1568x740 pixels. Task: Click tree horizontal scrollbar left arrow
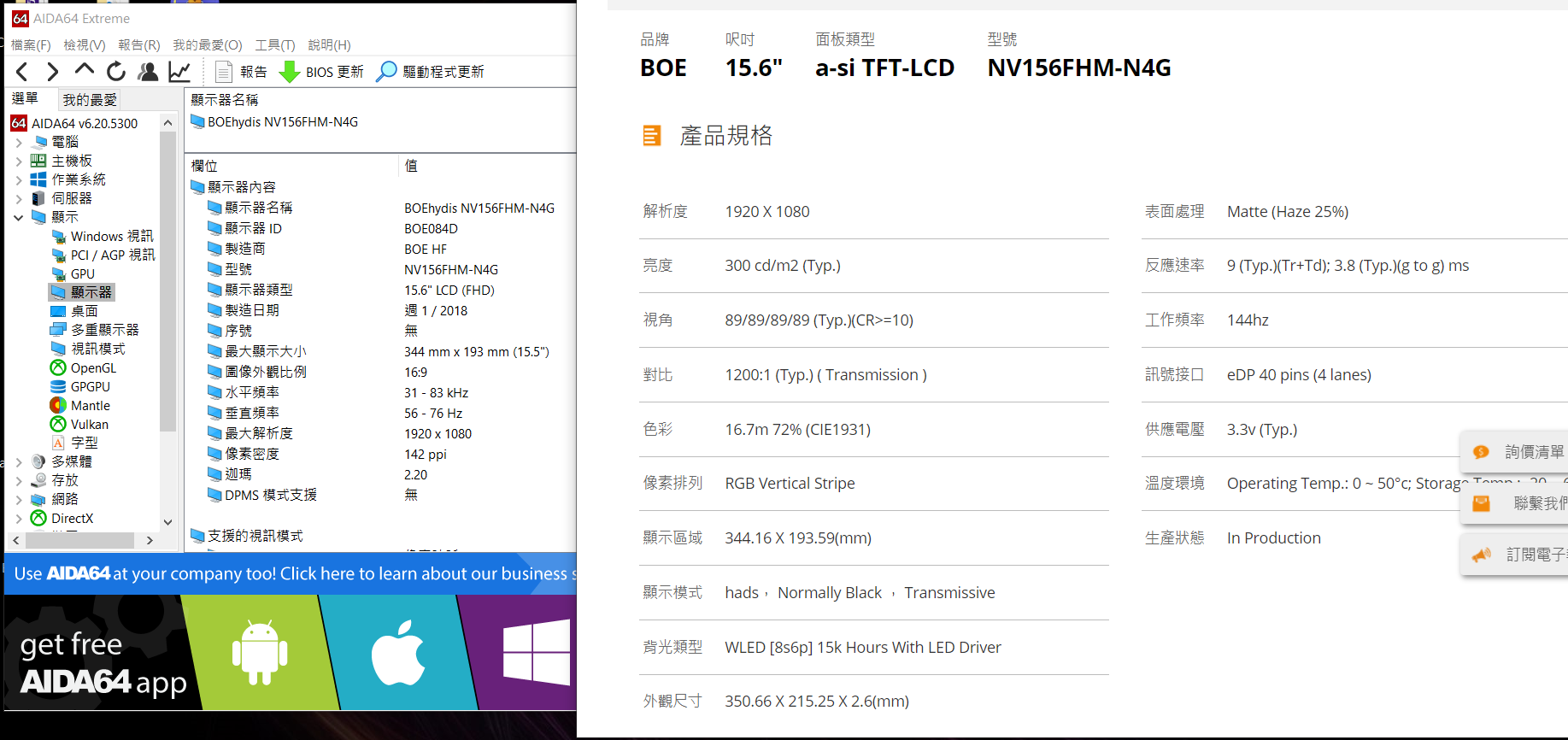point(16,540)
